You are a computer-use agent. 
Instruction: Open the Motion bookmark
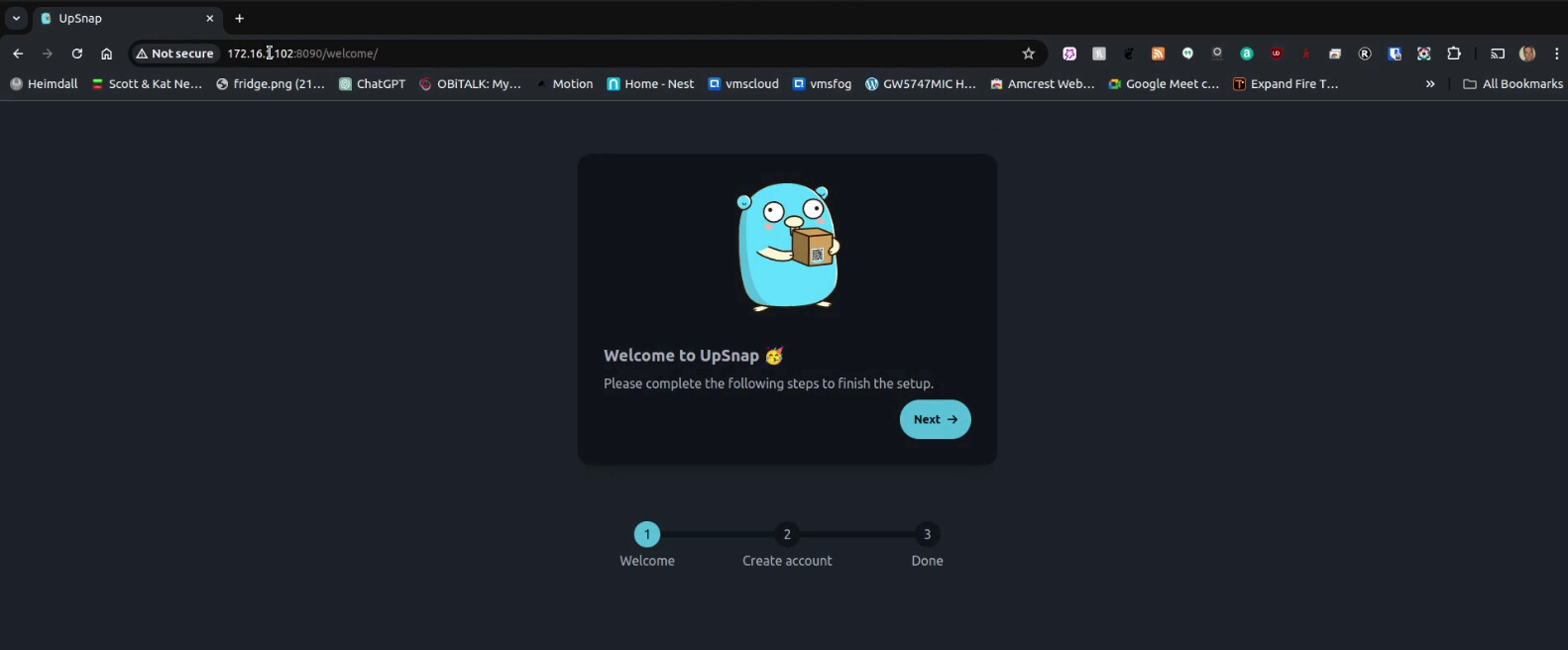pyautogui.click(x=564, y=84)
